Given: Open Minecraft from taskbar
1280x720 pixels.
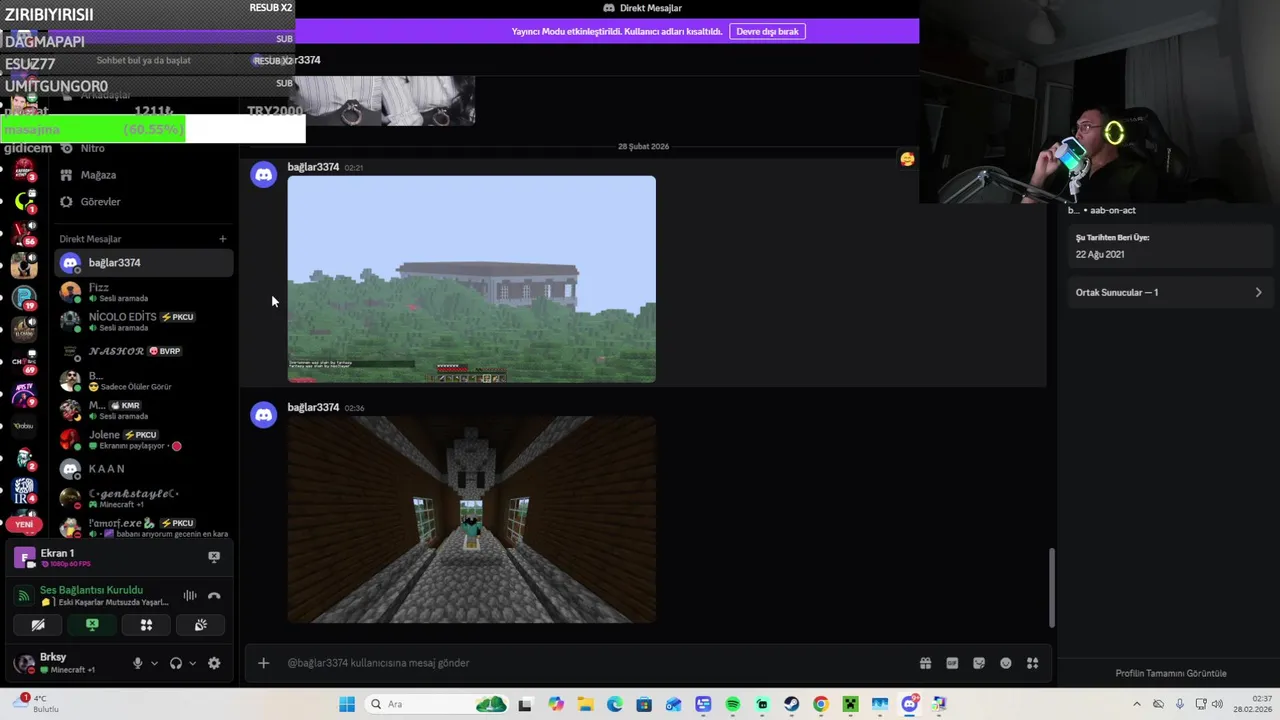Looking at the screenshot, I should pos(850,704).
